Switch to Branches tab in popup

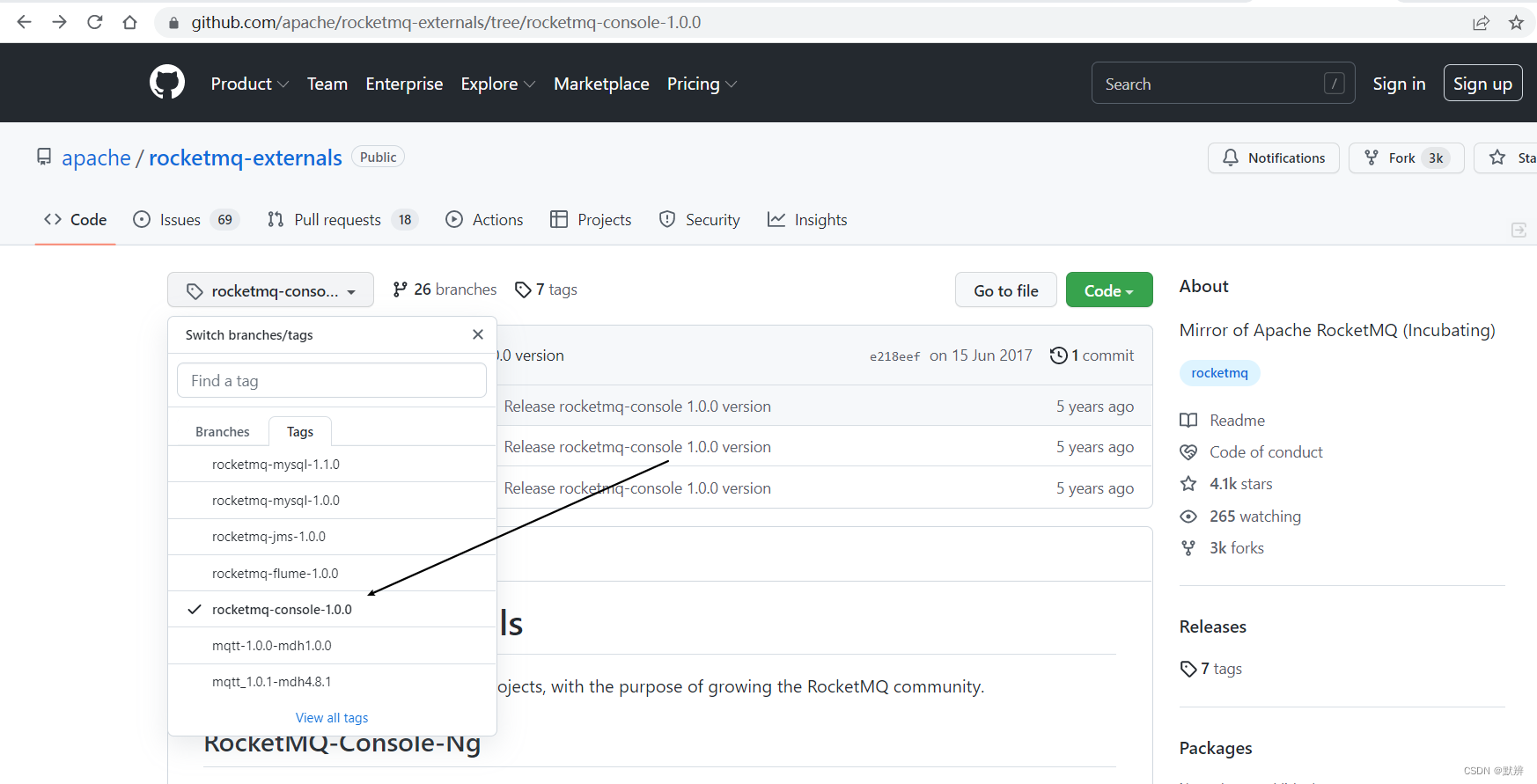pos(222,431)
